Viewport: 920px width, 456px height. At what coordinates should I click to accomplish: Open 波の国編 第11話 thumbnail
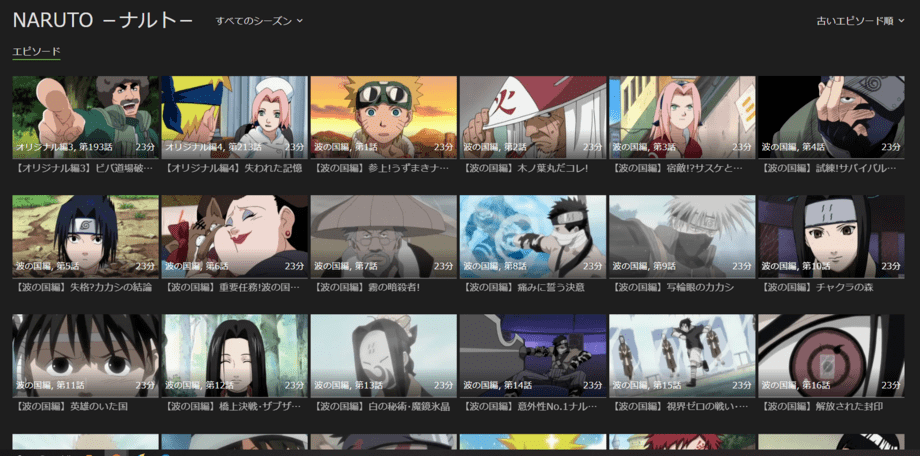(x=86, y=356)
